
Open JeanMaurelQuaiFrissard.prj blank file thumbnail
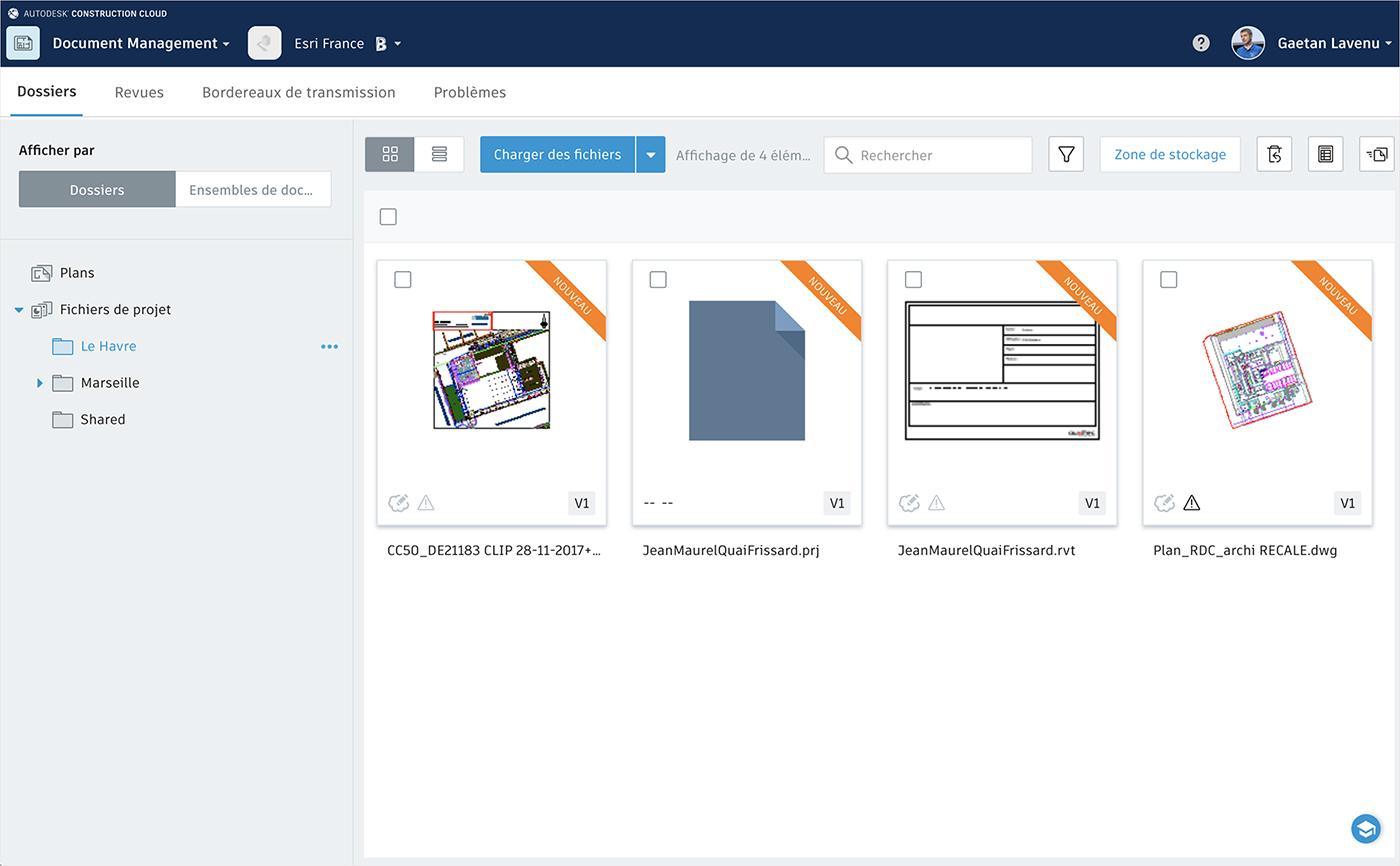747,370
